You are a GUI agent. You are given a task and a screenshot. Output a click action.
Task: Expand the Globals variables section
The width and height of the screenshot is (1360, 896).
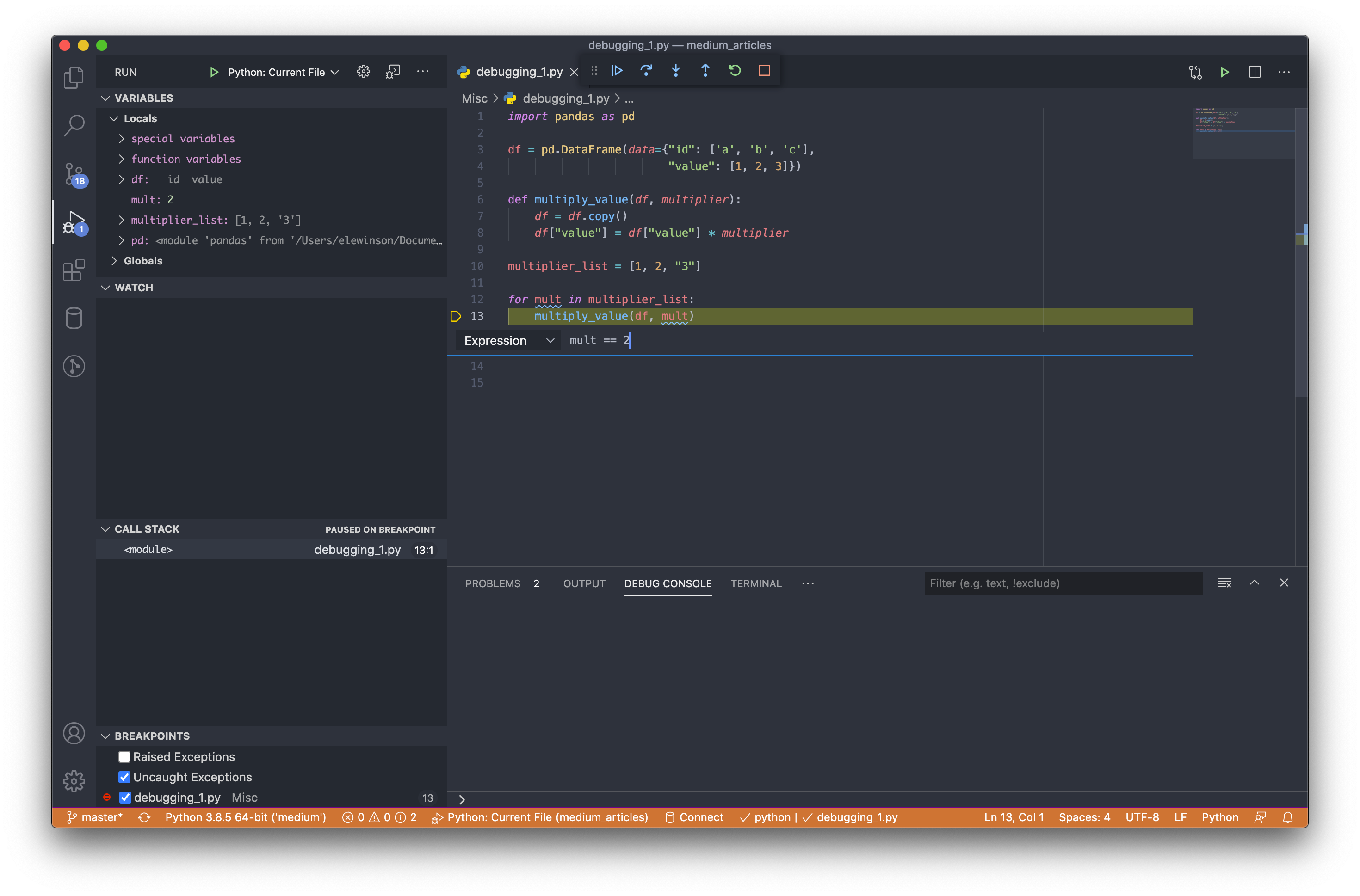(x=143, y=261)
